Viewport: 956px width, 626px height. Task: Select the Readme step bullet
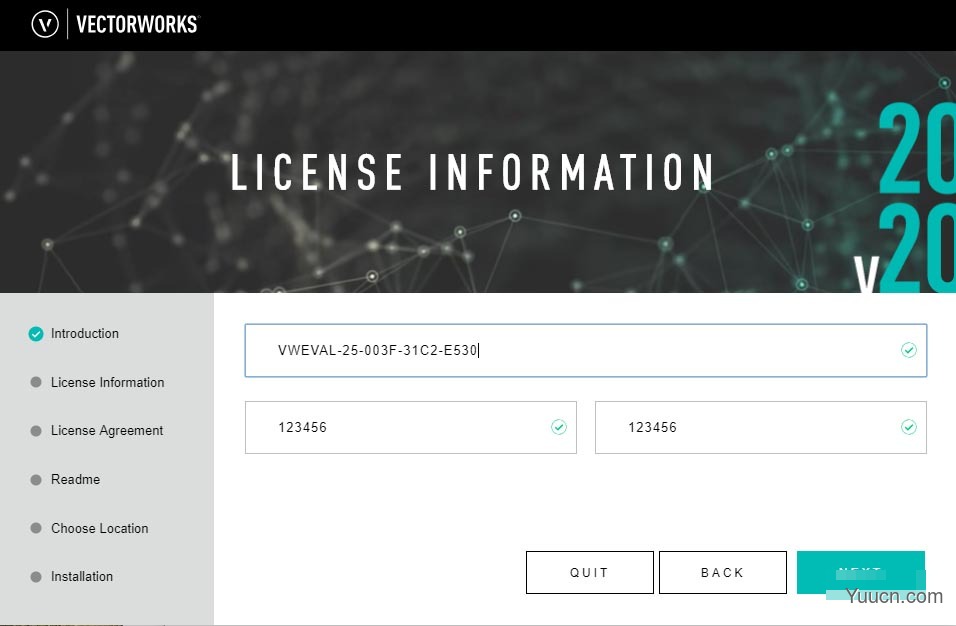pos(36,480)
